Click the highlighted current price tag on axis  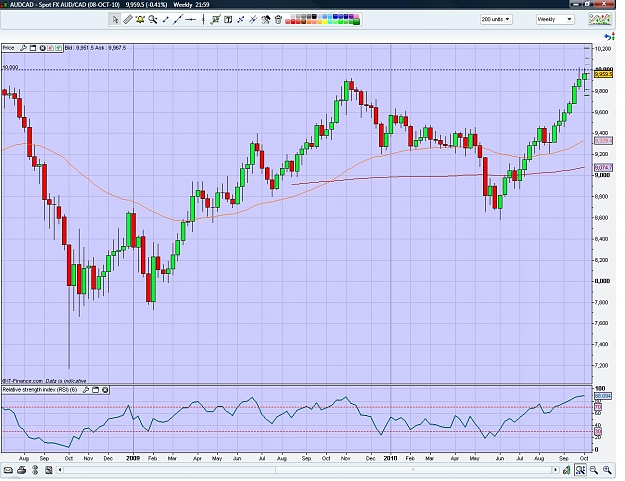coord(603,74)
